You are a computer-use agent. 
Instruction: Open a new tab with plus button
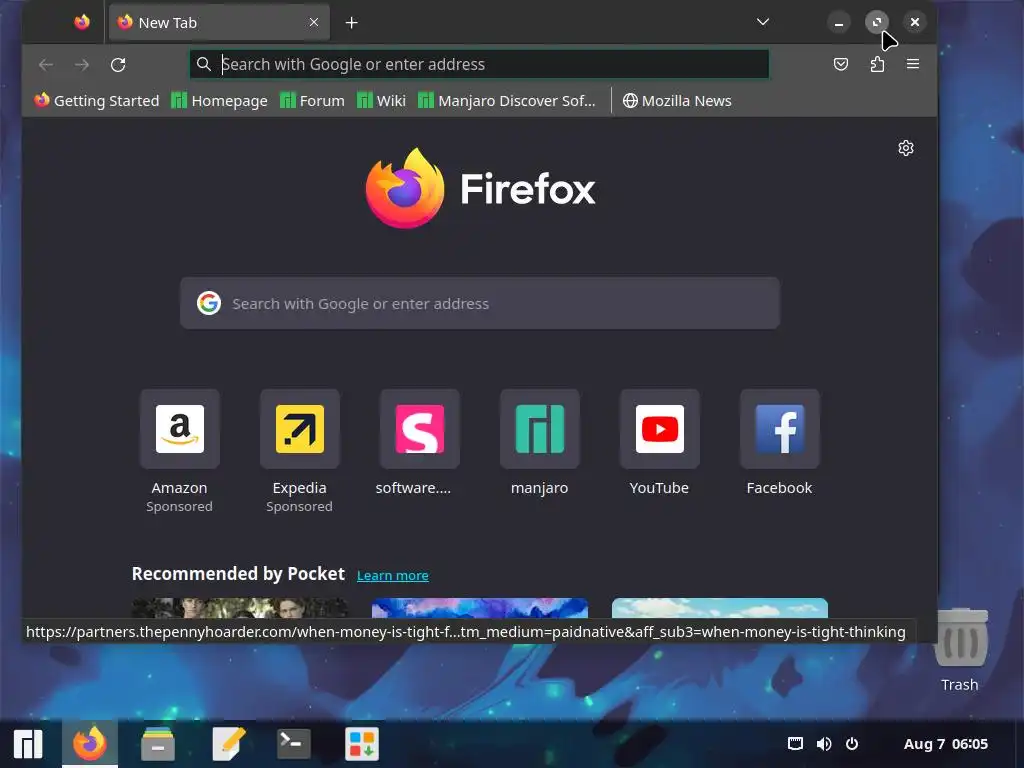coord(351,23)
